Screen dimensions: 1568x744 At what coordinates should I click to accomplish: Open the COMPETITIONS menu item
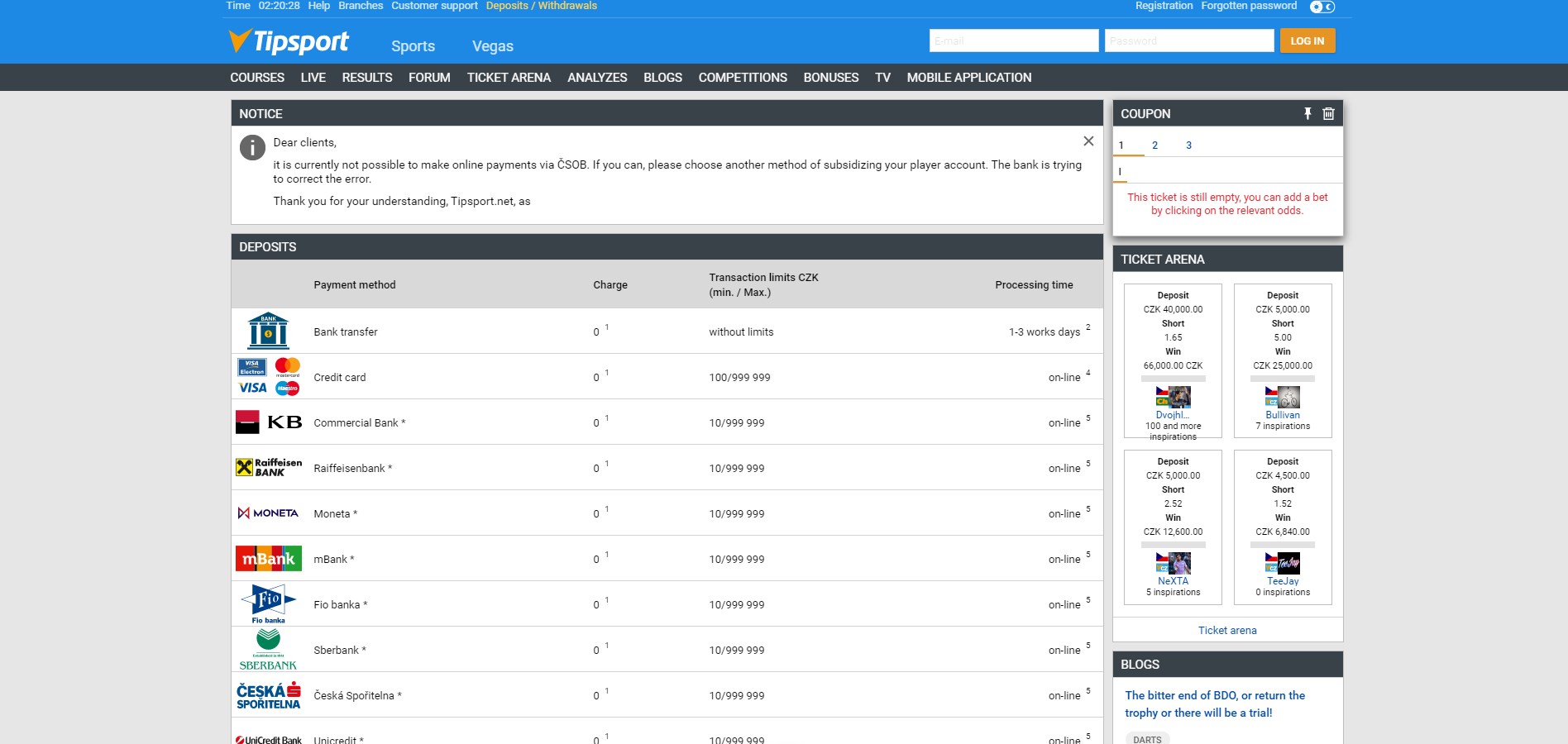tap(743, 77)
